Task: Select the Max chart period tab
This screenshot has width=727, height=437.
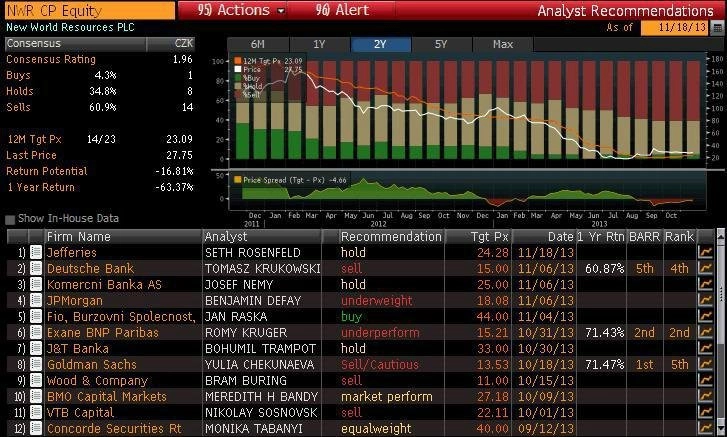Action: (503, 44)
